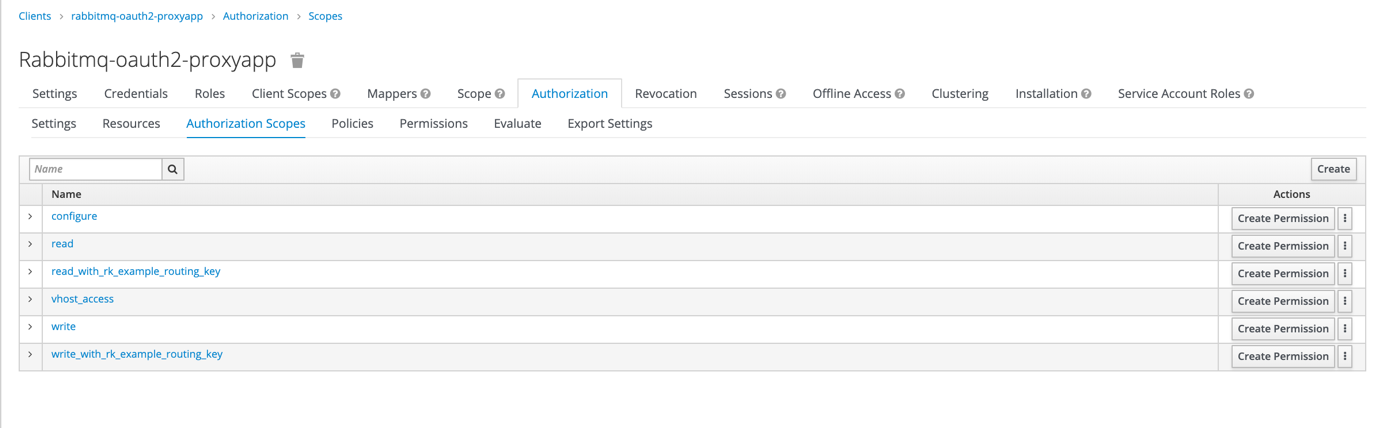Open kebab menu for write scope
Image resolution: width=1378 pixels, height=428 pixels.
1345,328
